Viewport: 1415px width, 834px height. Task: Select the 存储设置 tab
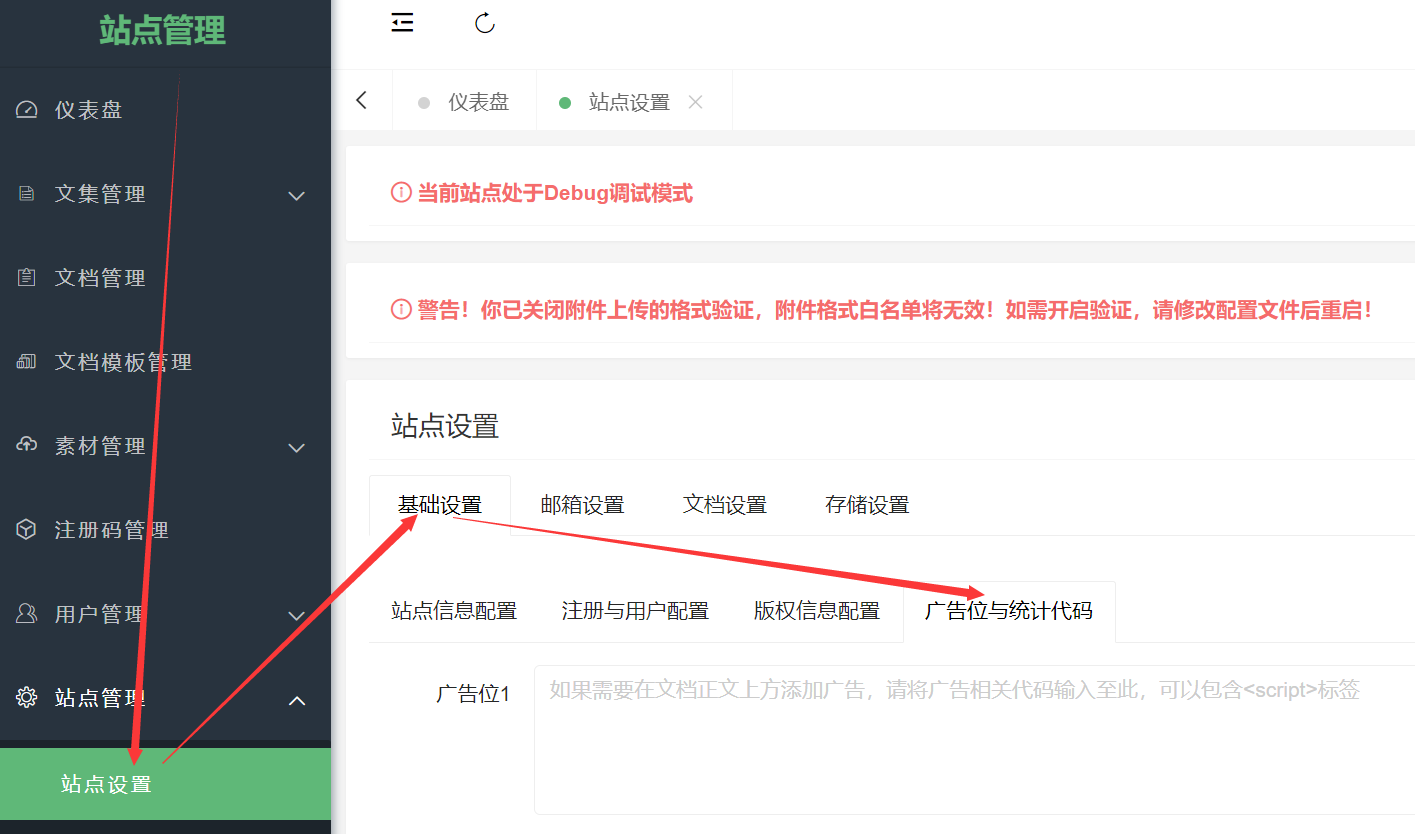(866, 505)
